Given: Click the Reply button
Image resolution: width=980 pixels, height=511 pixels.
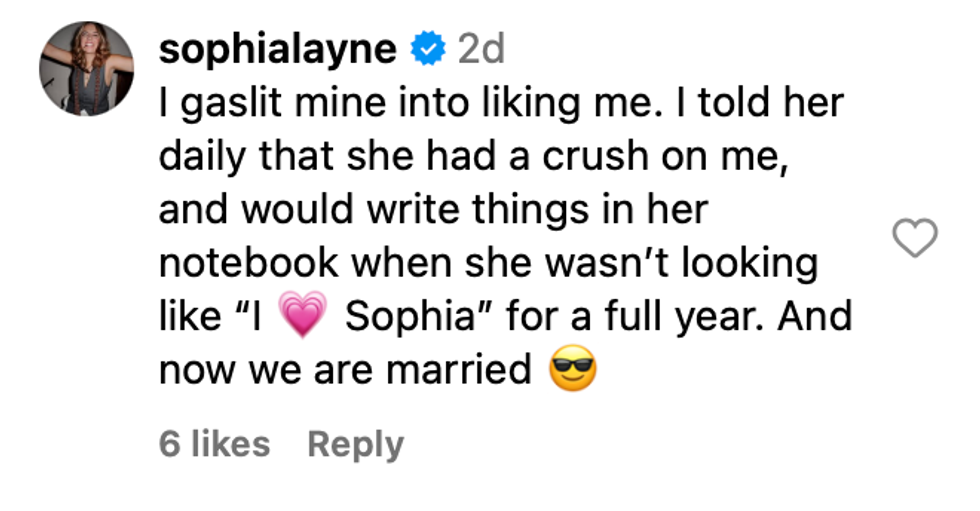Looking at the screenshot, I should coord(355,444).
